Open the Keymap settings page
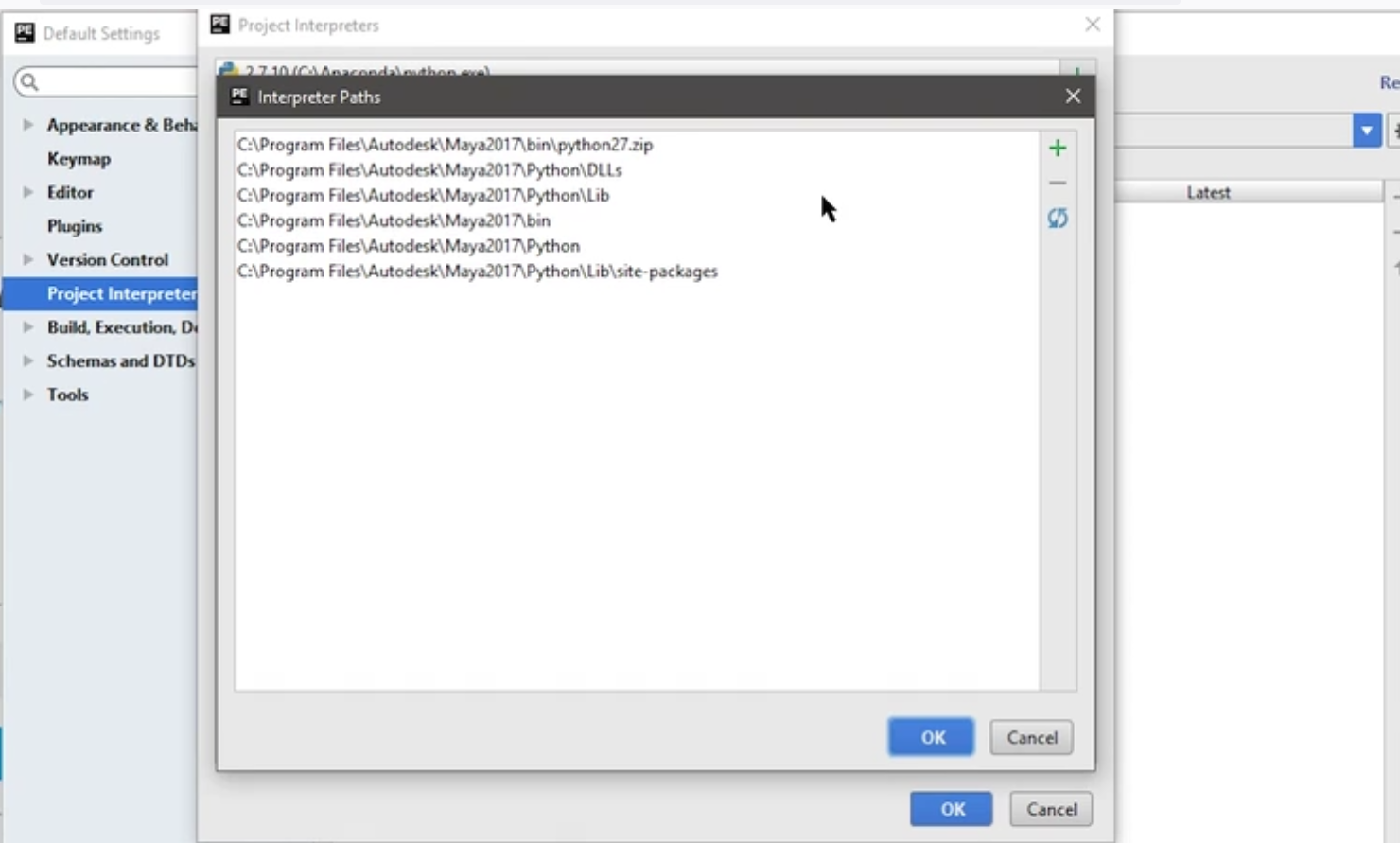This screenshot has width=1400, height=843. [79, 159]
